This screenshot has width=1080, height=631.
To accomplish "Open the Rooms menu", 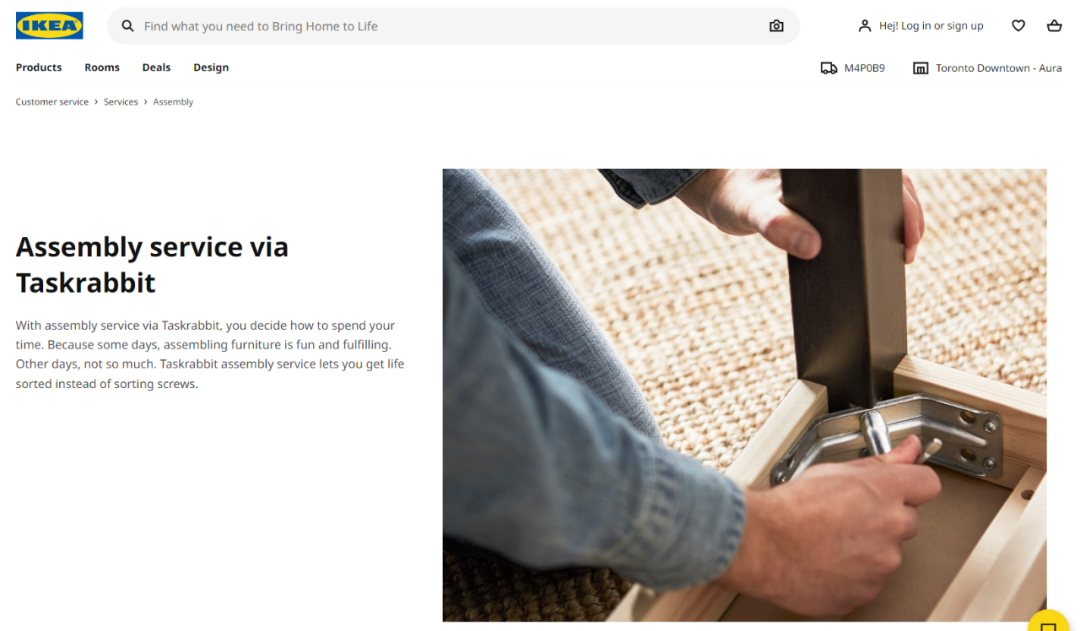I will 102,68.
